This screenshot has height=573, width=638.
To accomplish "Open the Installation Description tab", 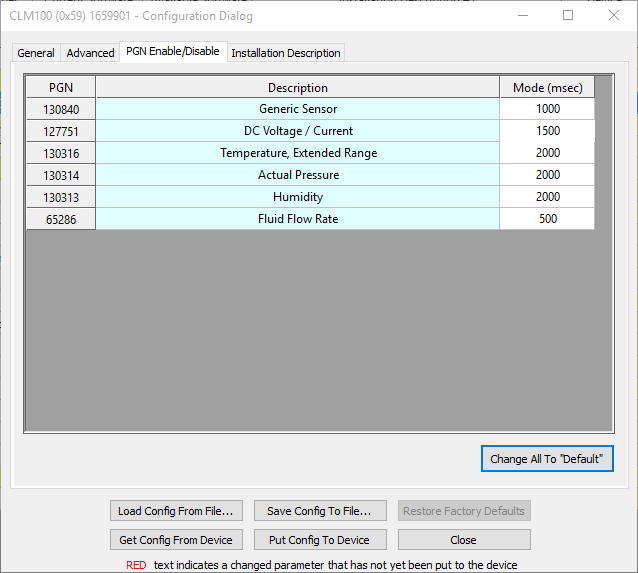I will point(286,53).
